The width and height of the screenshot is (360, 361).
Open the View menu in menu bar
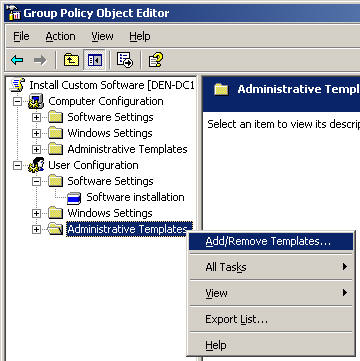click(x=102, y=36)
